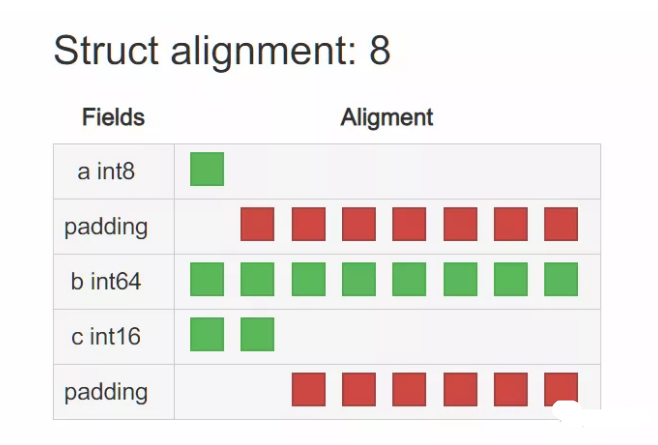The height and width of the screenshot is (445, 658).
Task: Click the 'Fields' column header
Action: click(113, 117)
